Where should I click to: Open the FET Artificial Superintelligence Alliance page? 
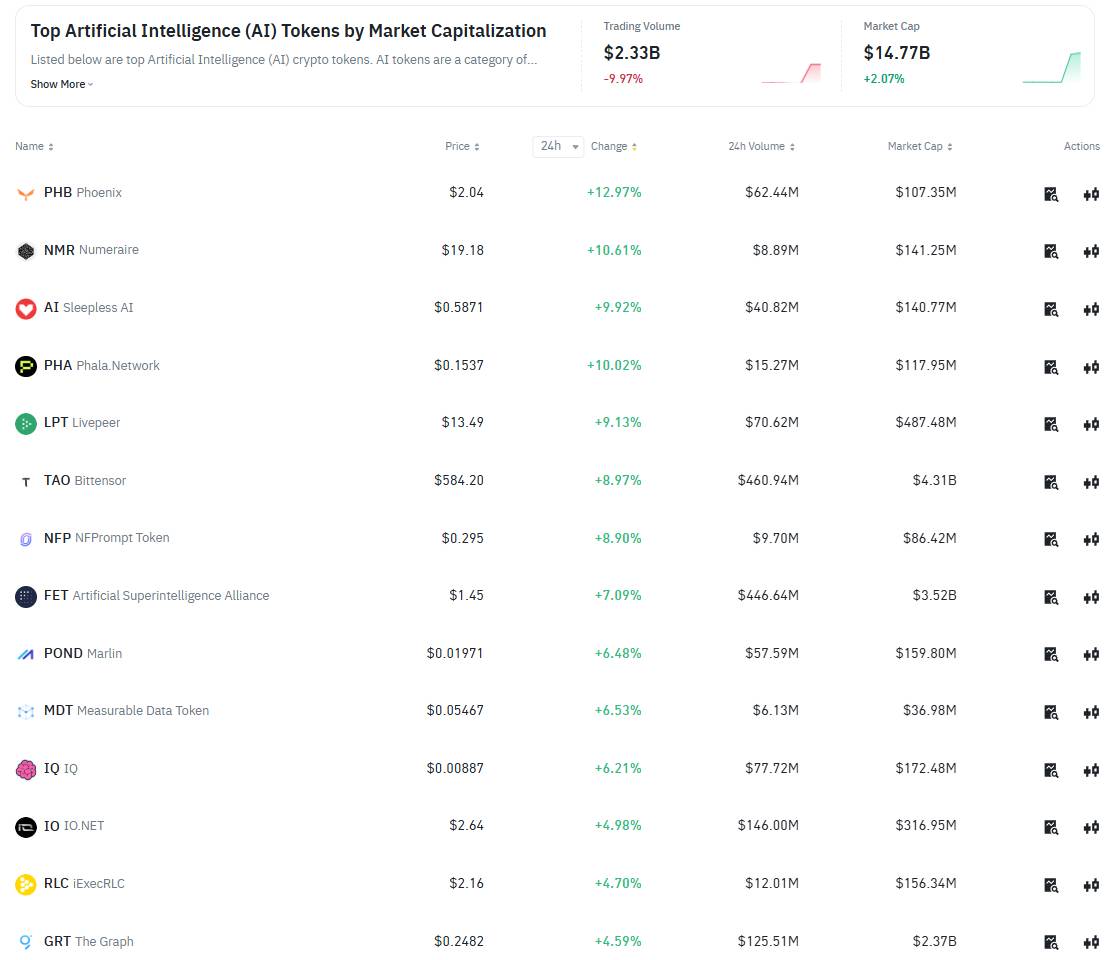[x=157, y=596]
